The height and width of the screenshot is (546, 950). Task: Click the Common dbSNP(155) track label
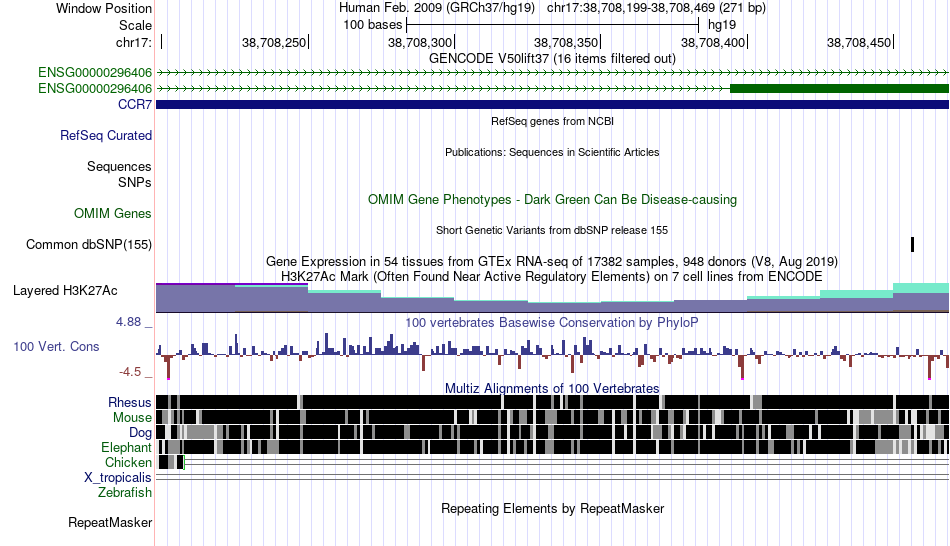[89, 244]
